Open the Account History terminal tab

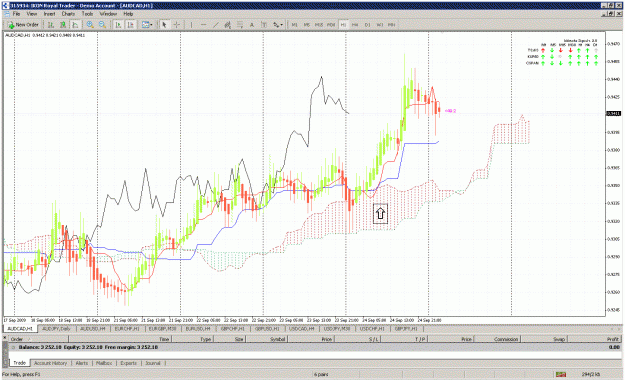[x=51, y=363]
